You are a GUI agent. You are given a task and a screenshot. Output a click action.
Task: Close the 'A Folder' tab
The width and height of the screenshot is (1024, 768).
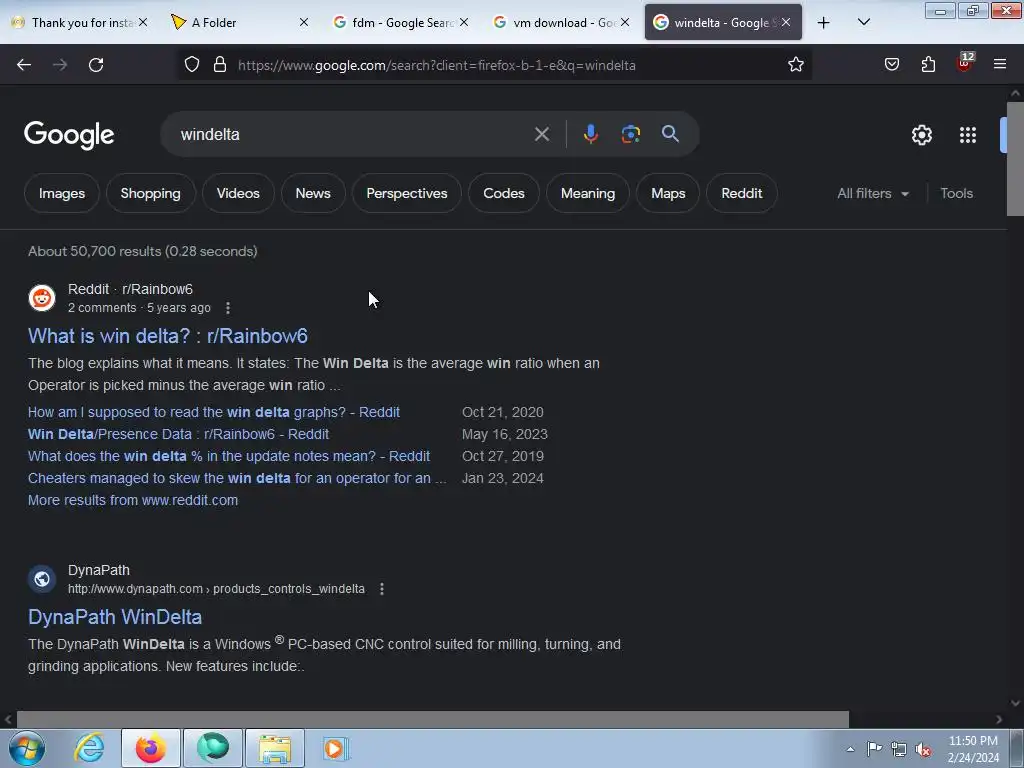(304, 23)
